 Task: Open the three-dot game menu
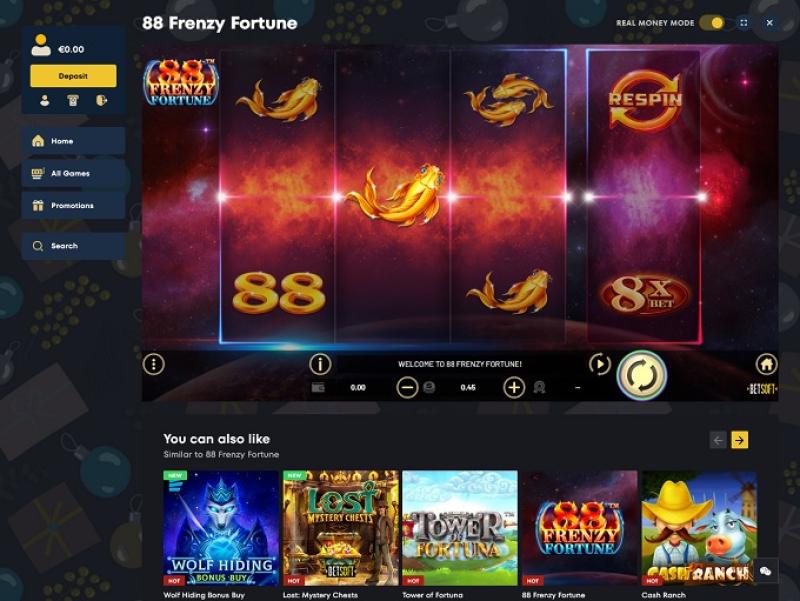click(x=154, y=364)
